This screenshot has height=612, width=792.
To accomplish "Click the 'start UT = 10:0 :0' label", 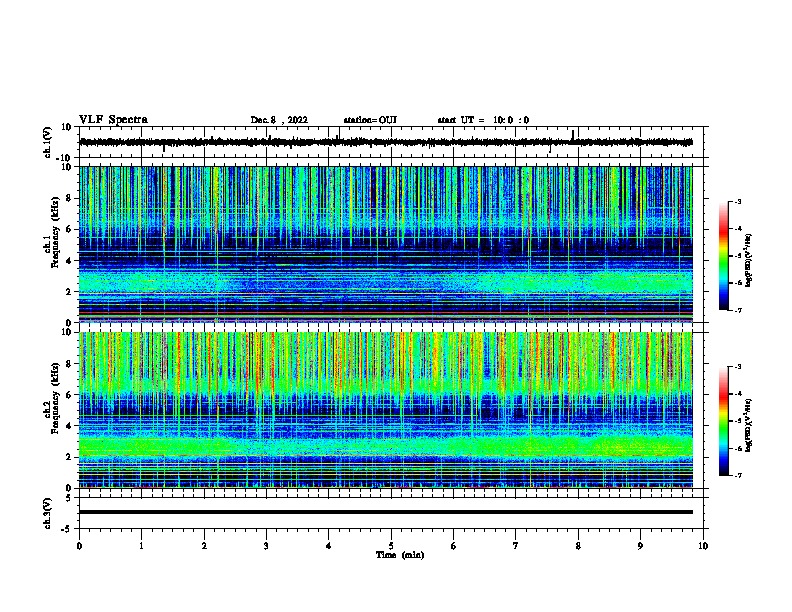I will point(483,120).
